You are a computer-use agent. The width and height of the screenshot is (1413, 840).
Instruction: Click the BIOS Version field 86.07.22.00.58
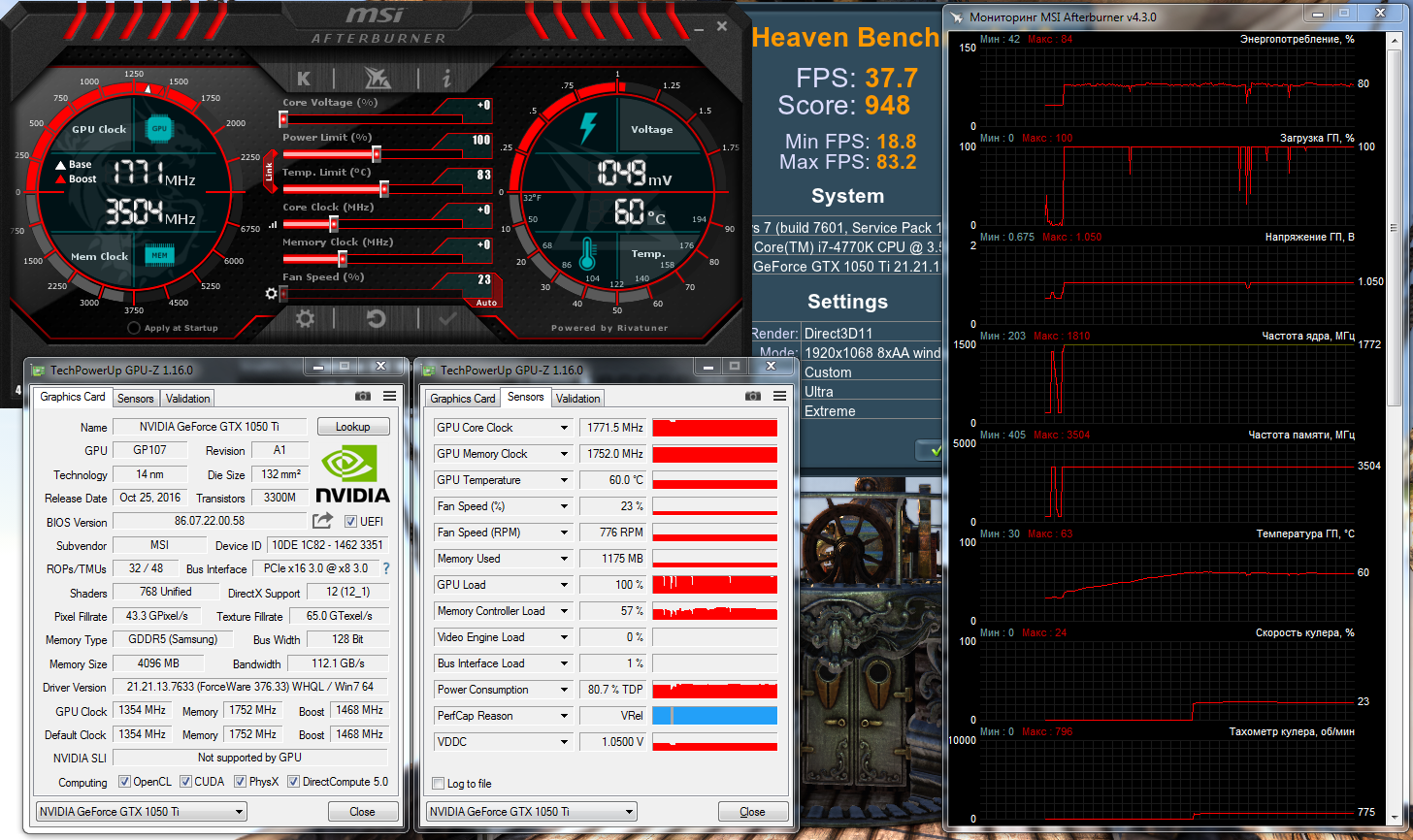211,522
